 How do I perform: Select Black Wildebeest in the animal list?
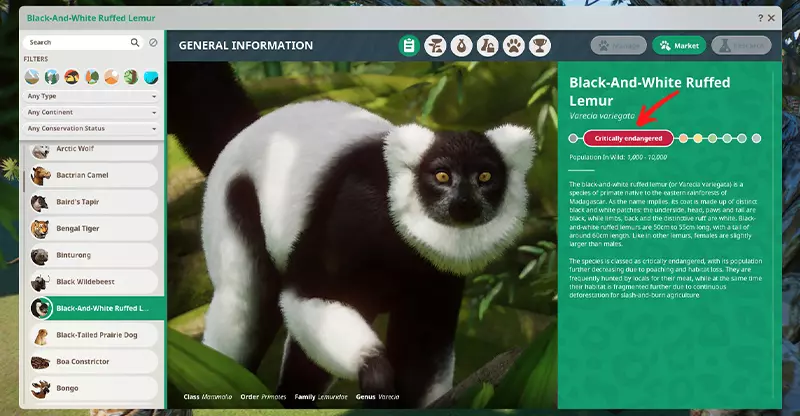coord(93,281)
